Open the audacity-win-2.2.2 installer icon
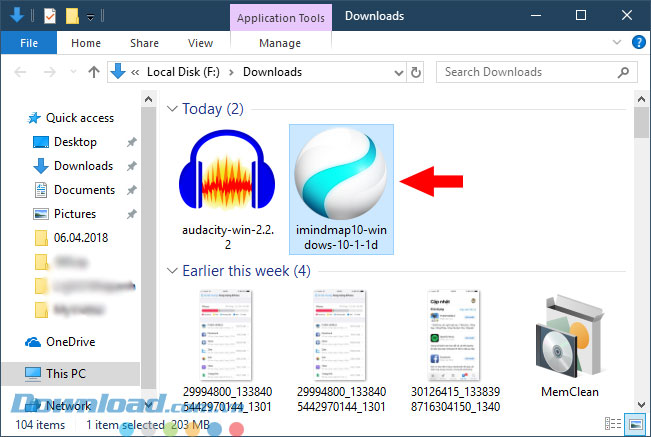651x437 pixels. [x=227, y=170]
